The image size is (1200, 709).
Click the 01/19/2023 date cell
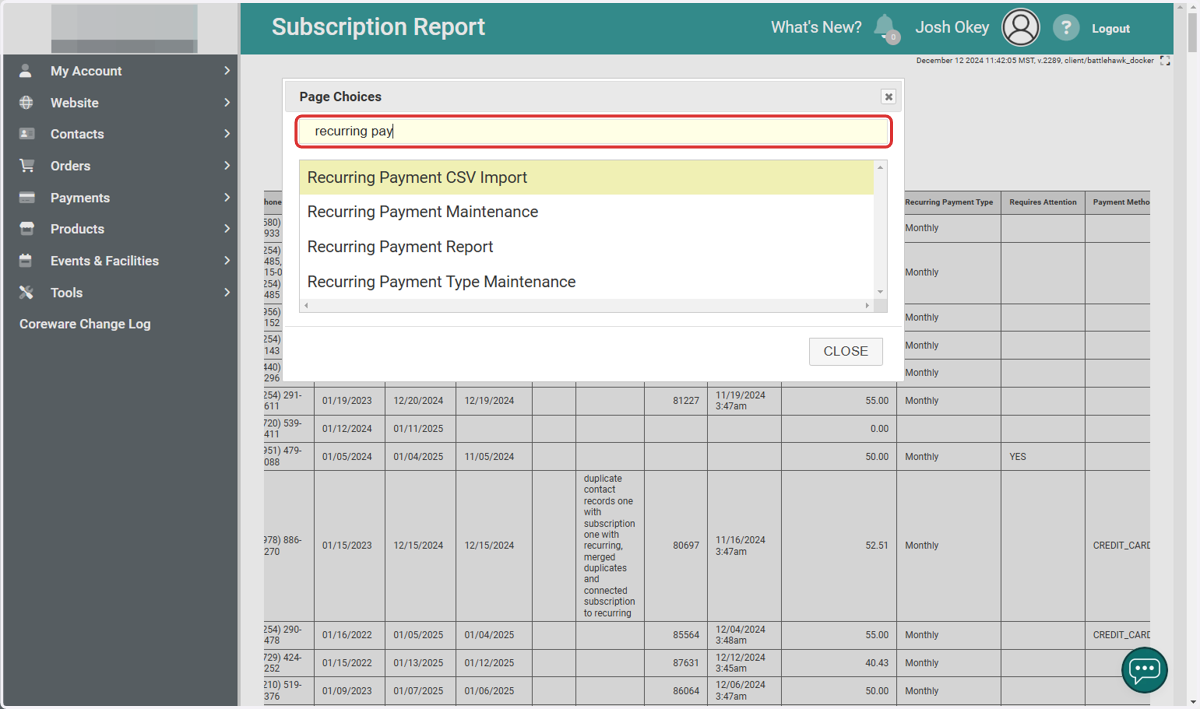tap(349, 401)
